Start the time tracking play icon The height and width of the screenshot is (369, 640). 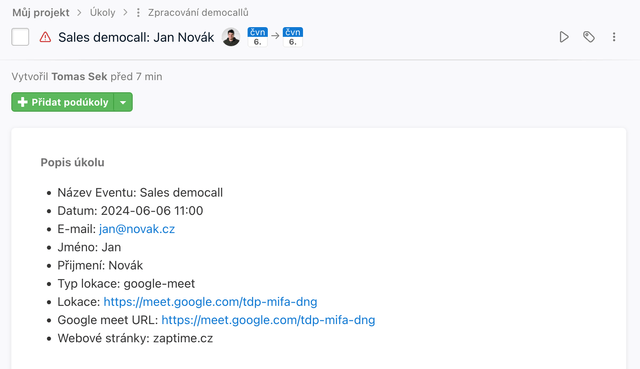[564, 37]
